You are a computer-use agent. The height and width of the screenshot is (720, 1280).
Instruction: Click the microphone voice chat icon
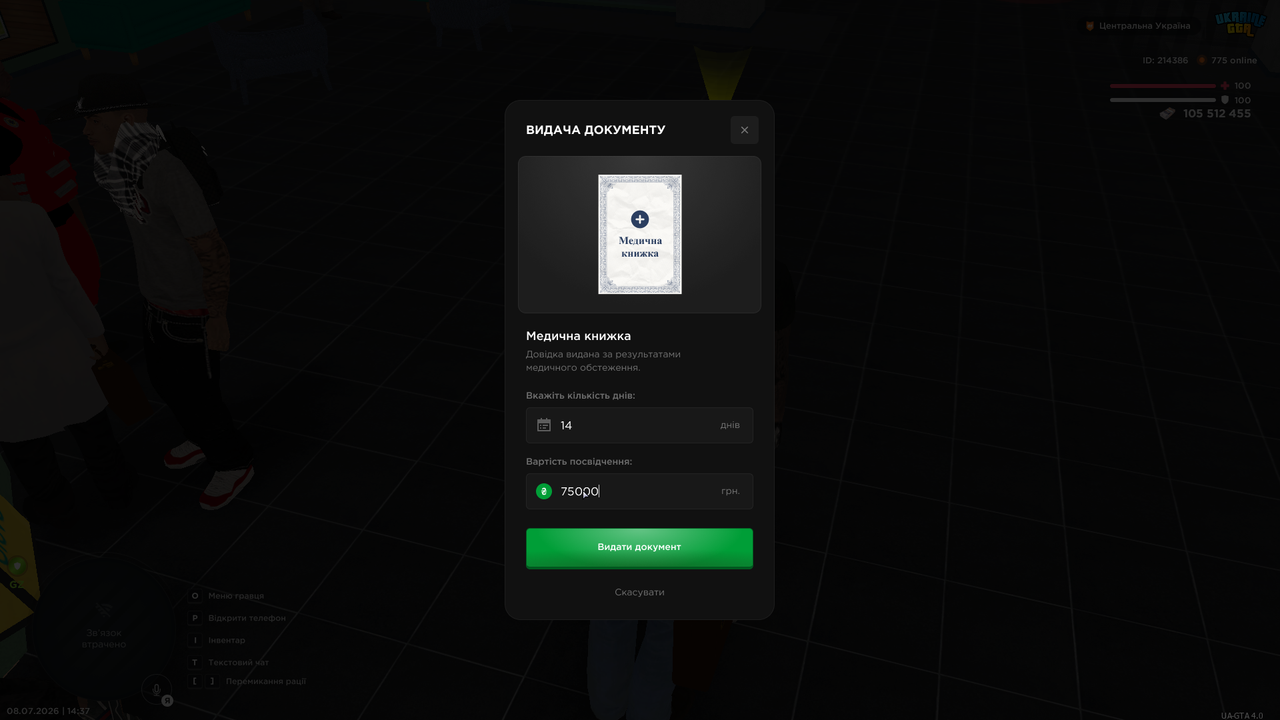pos(155,689)
